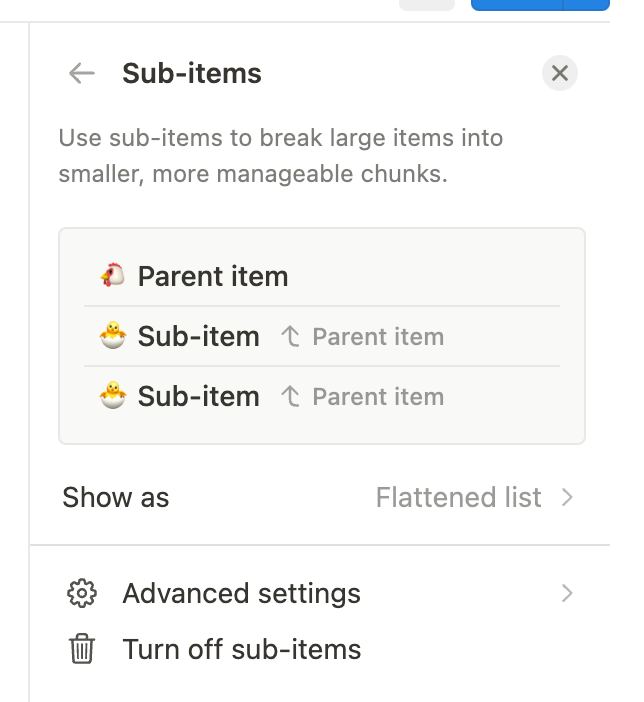
Task: Click the rooster emoji beside Parent item
Action: click(x=112, y=275)
